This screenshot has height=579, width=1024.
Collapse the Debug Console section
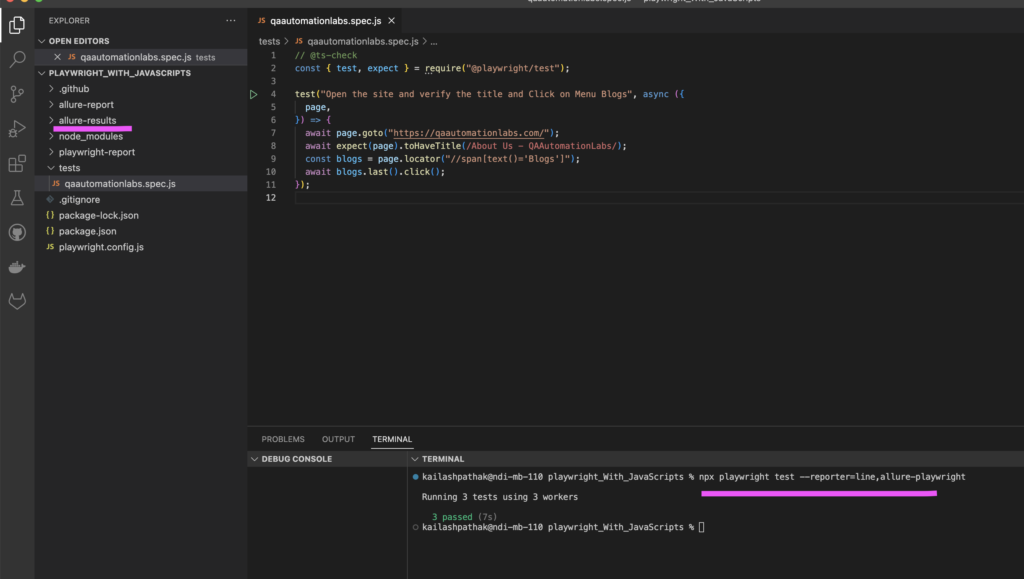click(254, 459)
